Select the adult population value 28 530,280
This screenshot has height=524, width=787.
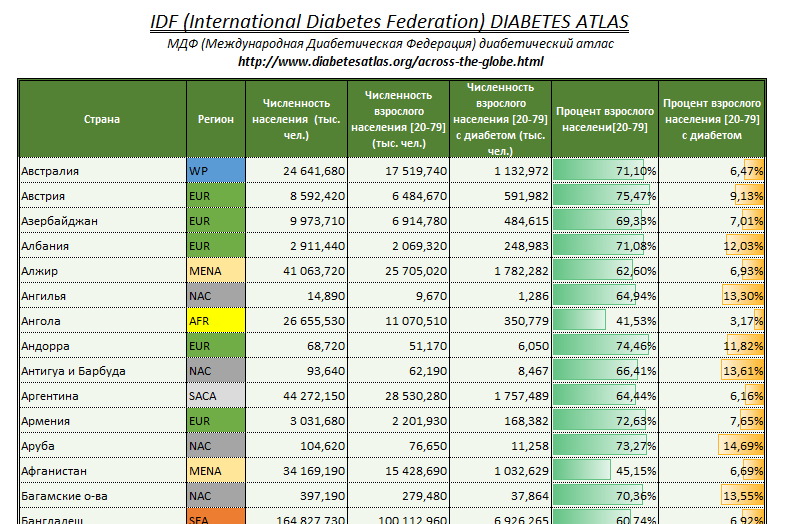(x=398, y=397)
